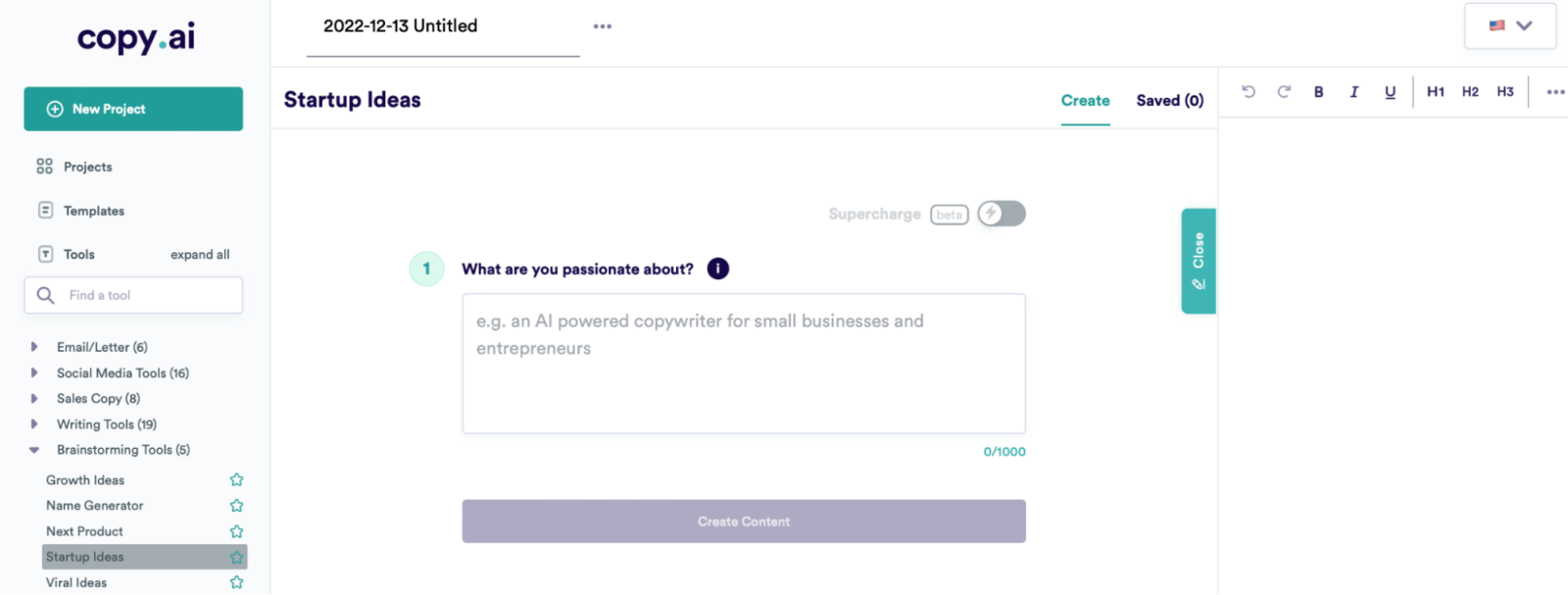Apply underline formatting in editor toolbar
Viewport: 1568px width, 595px height.
1390,91
